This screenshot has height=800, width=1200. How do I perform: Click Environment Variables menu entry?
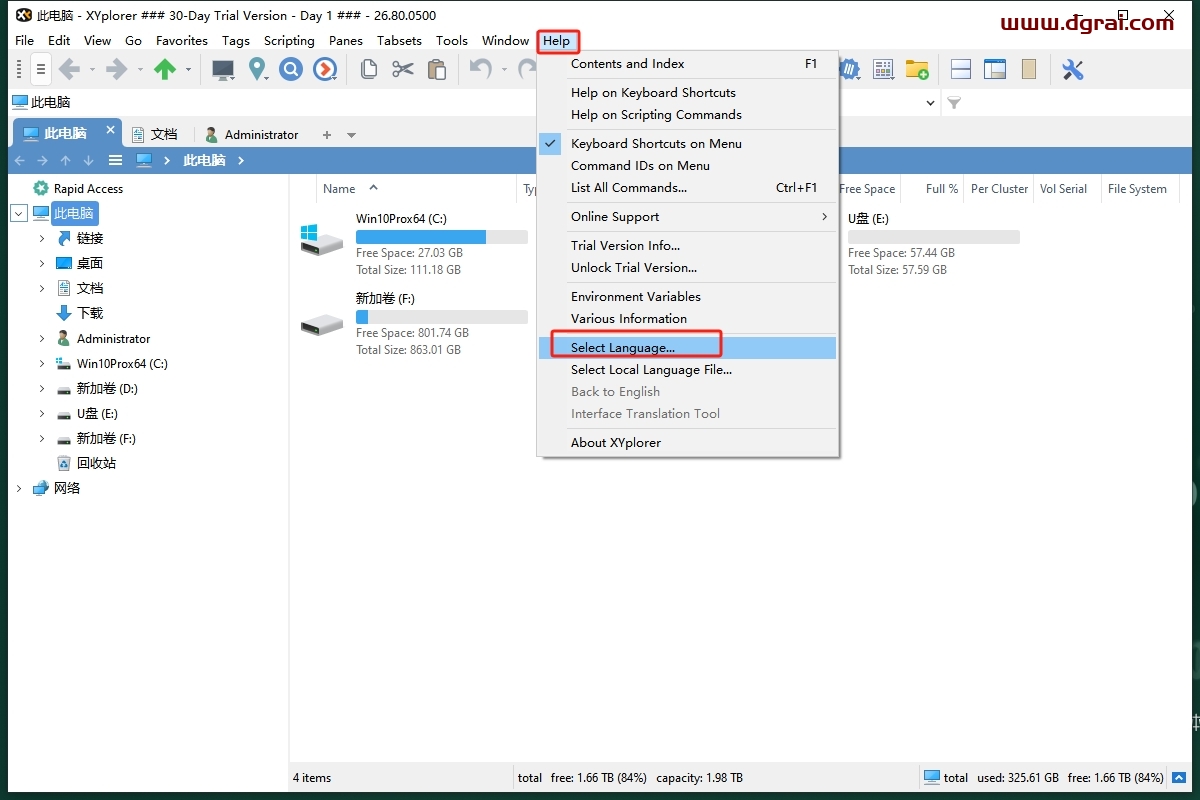tap(687, 296)
